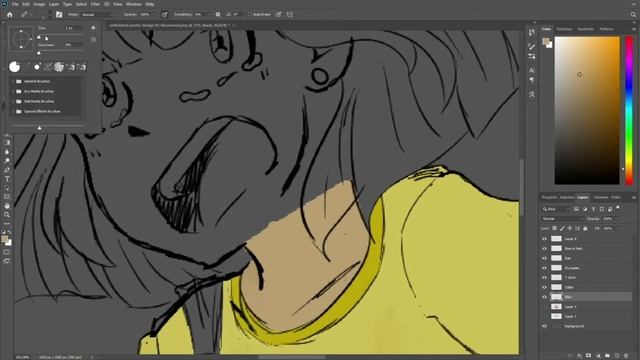
Task: Hide the Collar layer
Action: point(544,287)
